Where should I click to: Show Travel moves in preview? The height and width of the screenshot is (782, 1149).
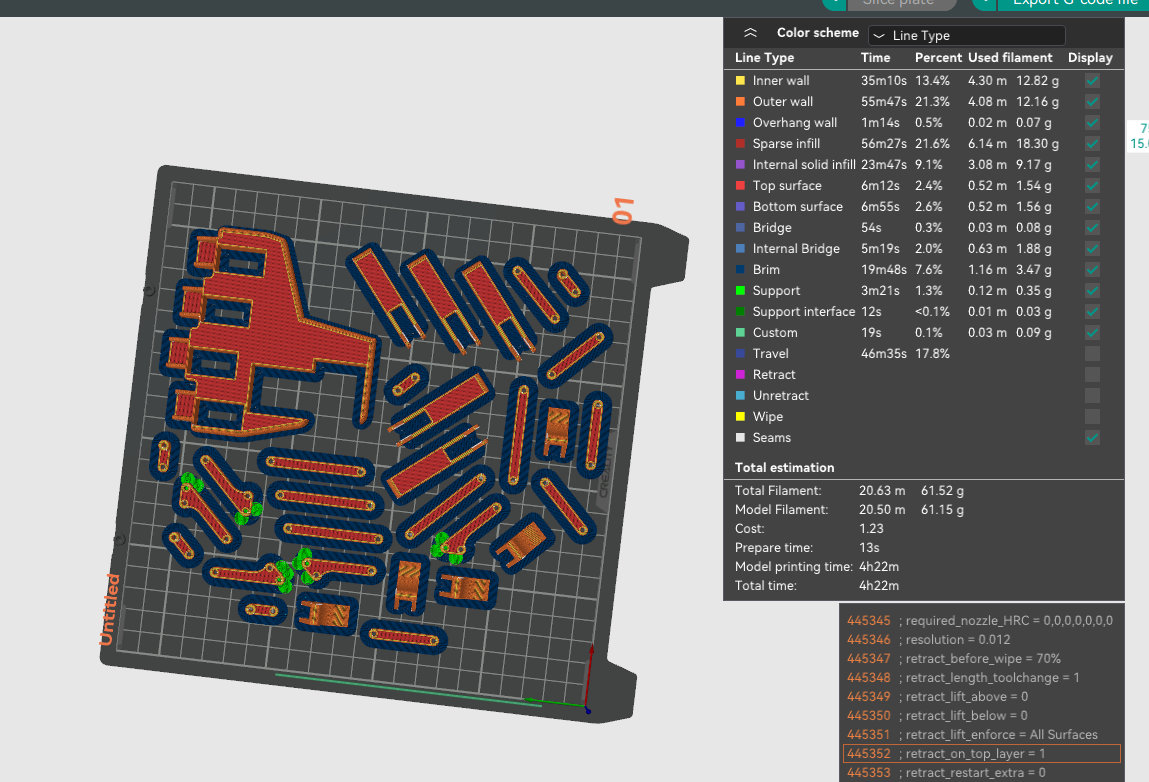tap(1092, 354)
